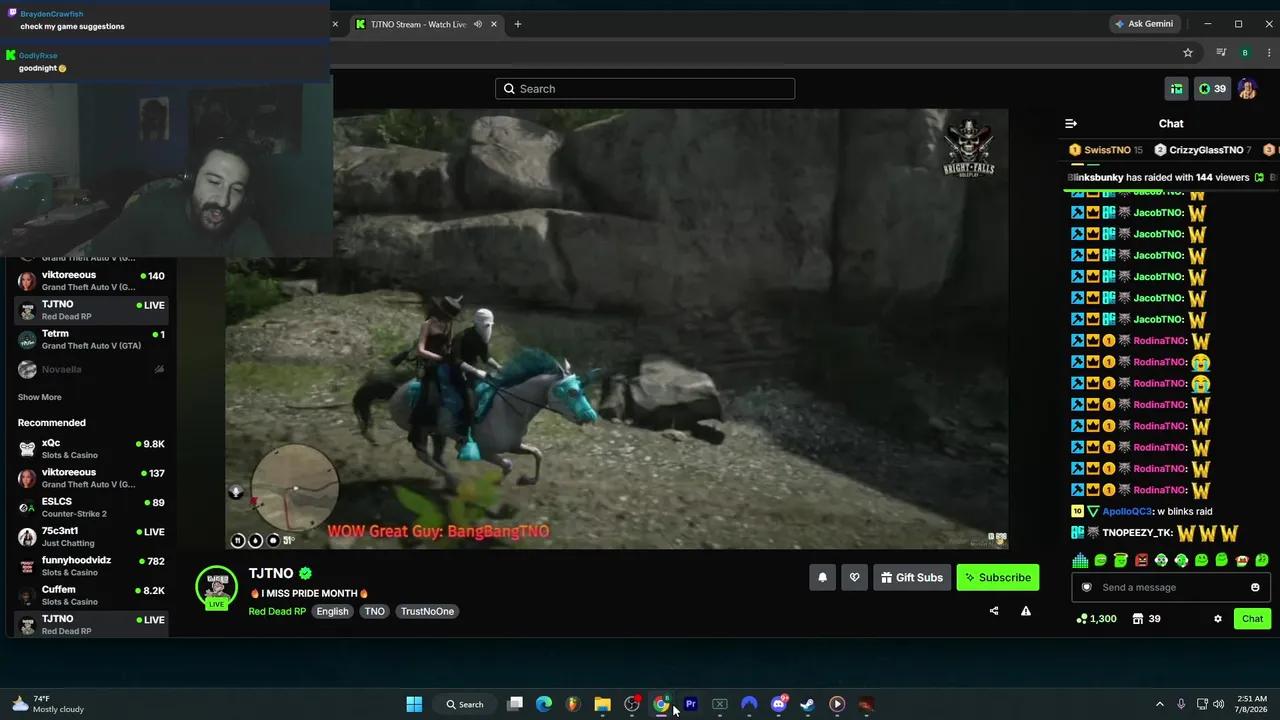Click the taskbar Search box
1280x720 pixels.
point(465,704)
